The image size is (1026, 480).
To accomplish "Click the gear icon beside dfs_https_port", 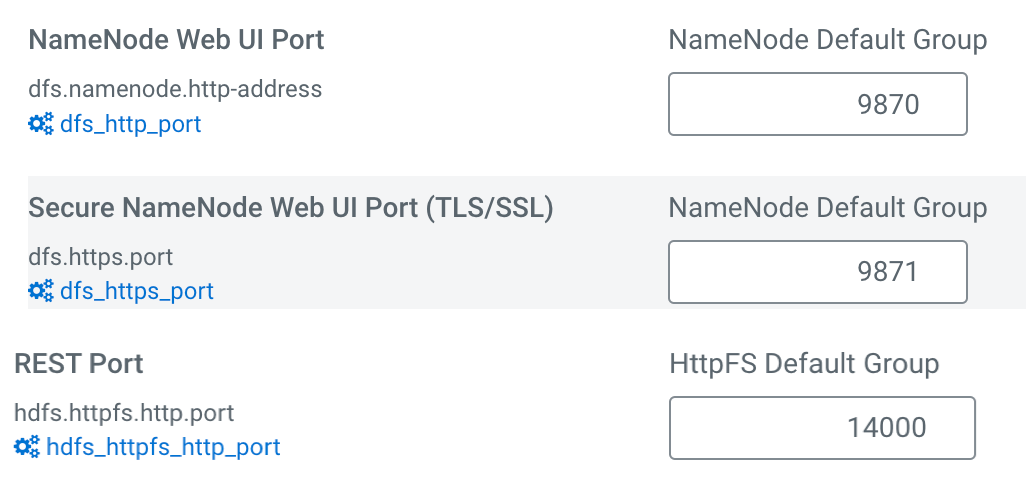I will [x=41, y=290].
